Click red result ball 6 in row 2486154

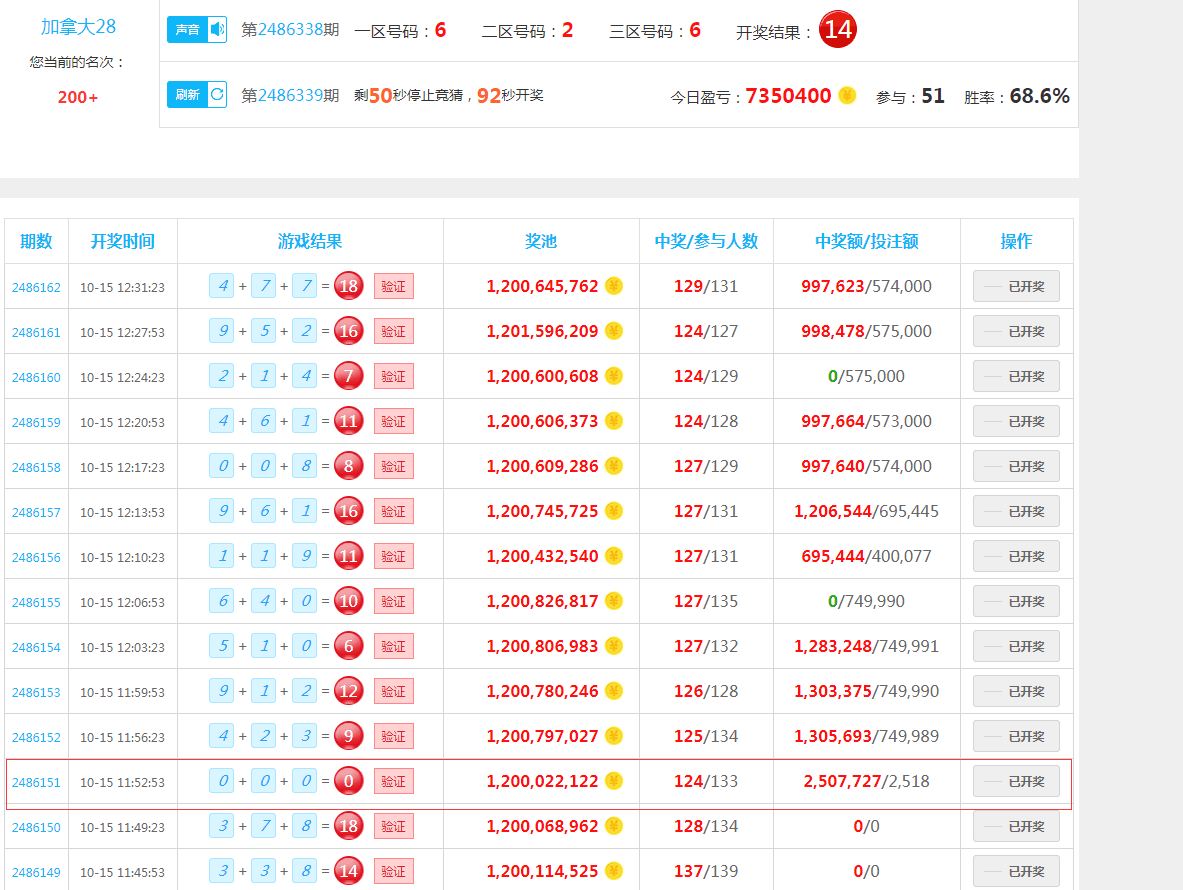tap(349, 646)
